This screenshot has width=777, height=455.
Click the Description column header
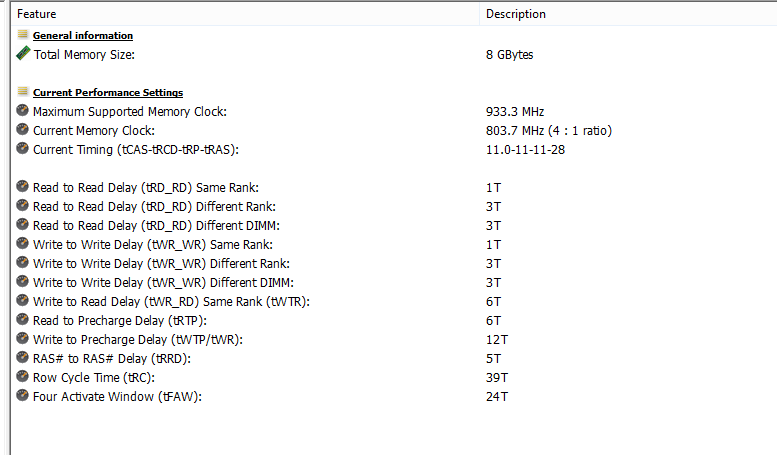pos(628,14)
